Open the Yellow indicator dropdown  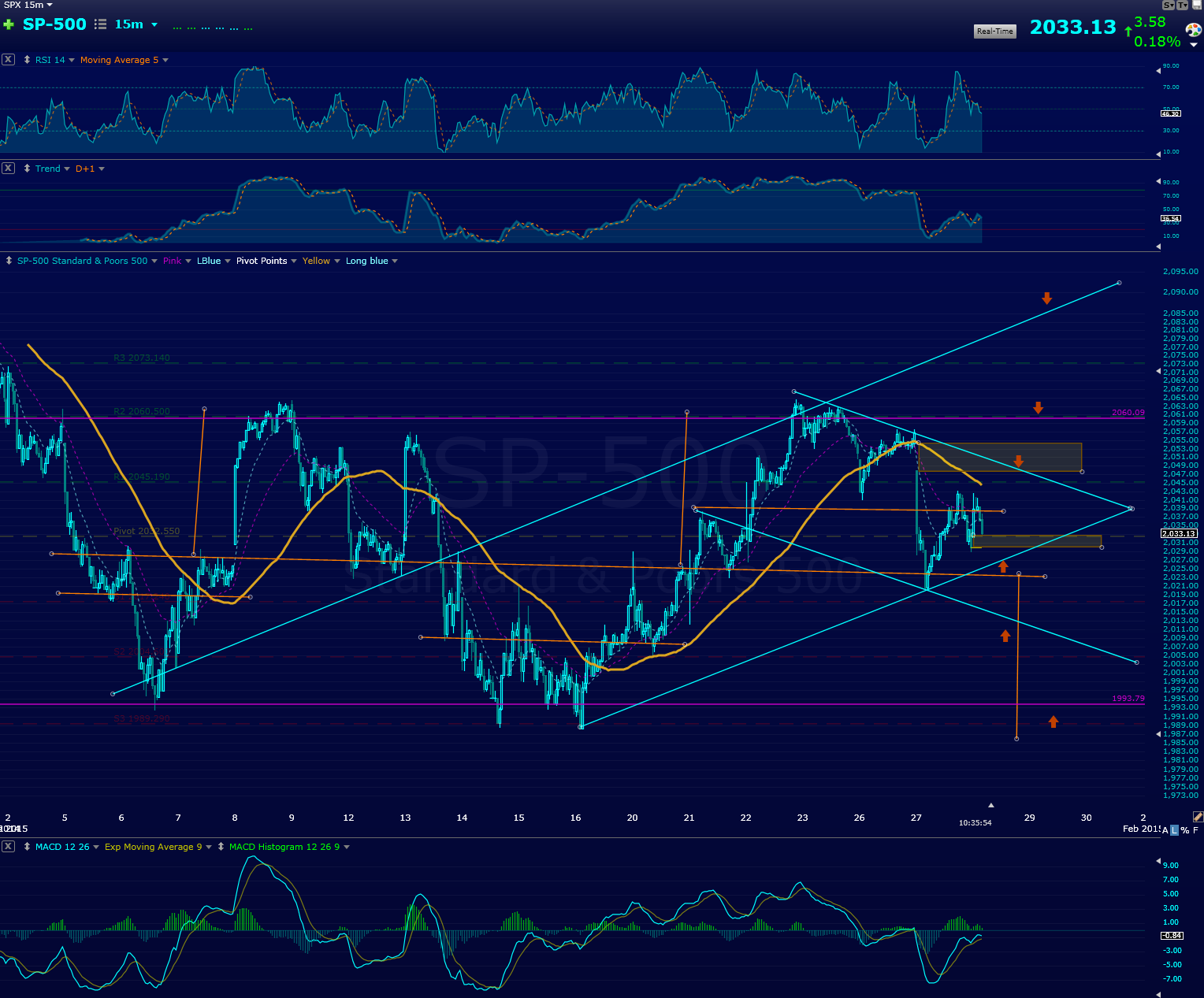click(x=337, y=261)
